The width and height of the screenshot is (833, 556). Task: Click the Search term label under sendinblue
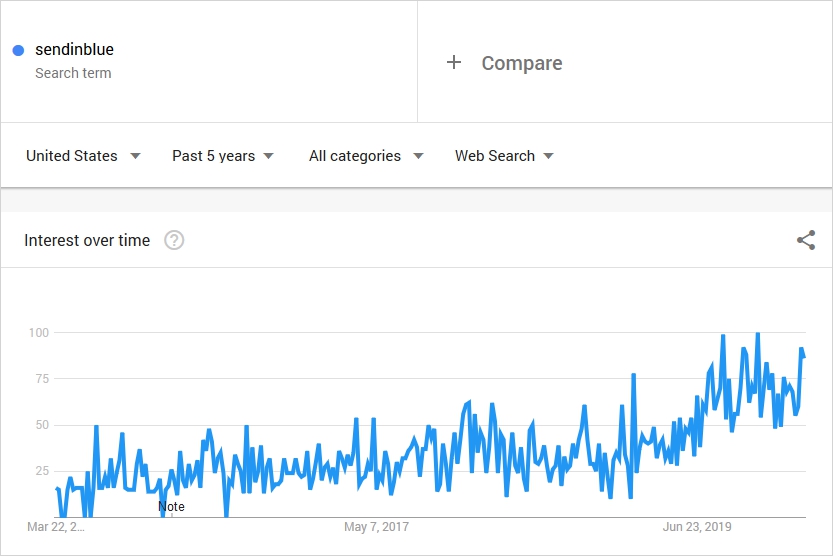pyautogui.click(x=73, y=73)
